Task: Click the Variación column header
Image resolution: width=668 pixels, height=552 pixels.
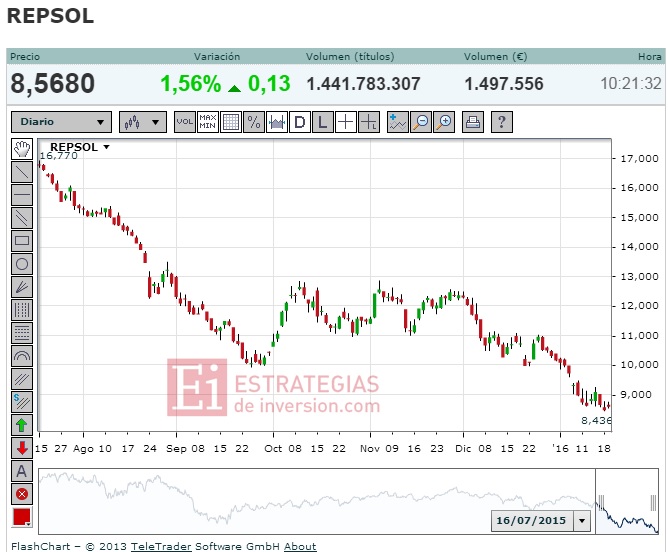Action: click(x=217, y=57)
